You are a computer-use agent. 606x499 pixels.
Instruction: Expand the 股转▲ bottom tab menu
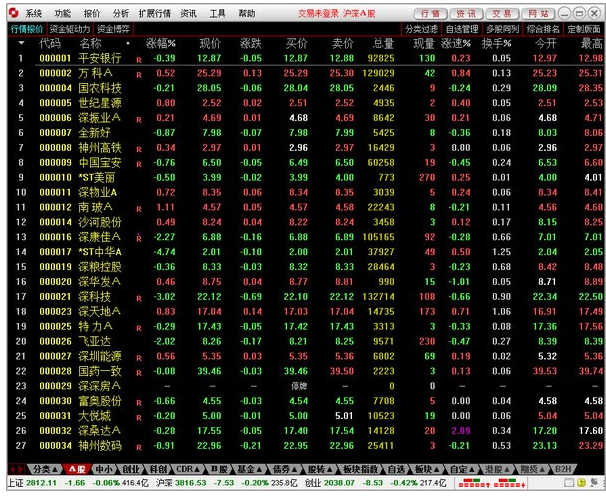320,469
